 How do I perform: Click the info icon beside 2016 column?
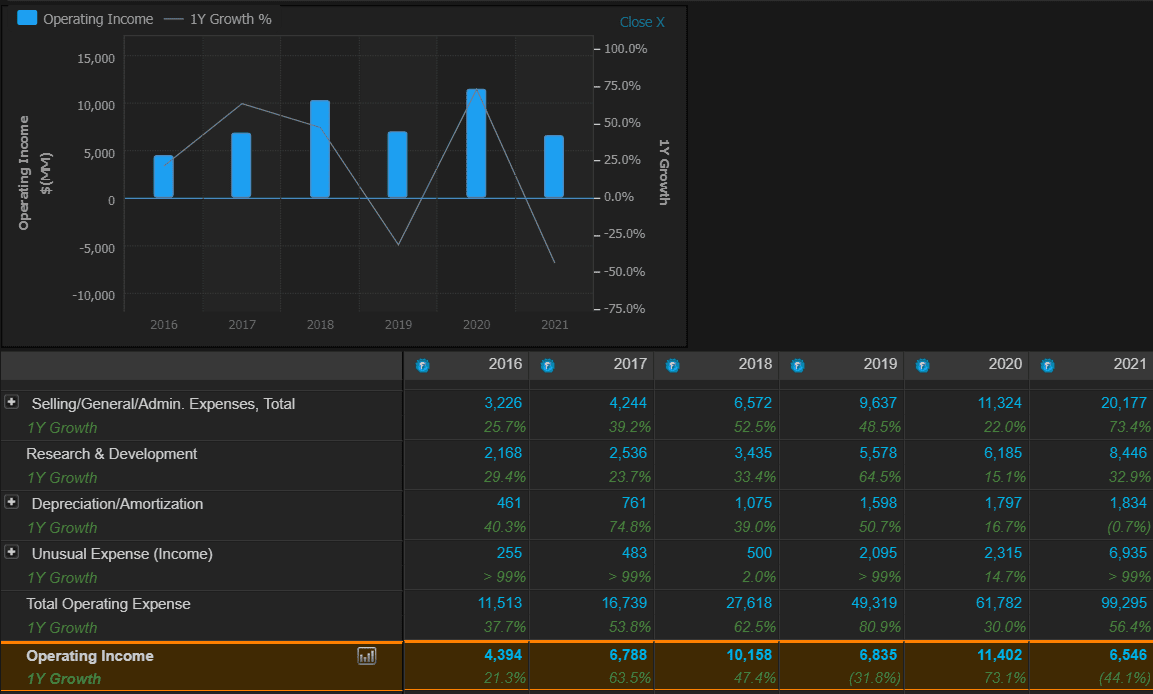pyautogui.click(x=422, y=365)
